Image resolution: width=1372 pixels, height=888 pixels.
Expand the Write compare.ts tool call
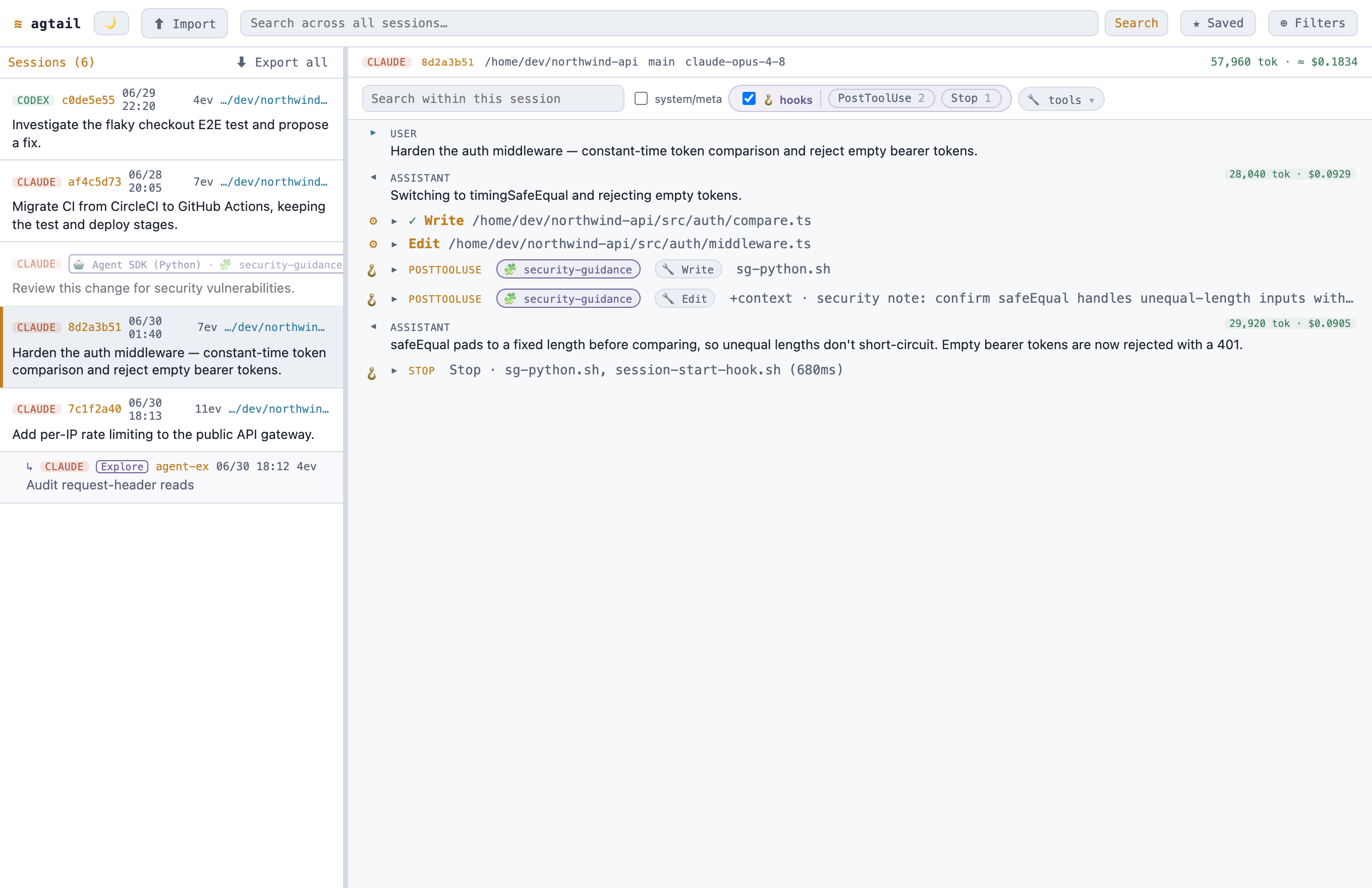point(394,221)
